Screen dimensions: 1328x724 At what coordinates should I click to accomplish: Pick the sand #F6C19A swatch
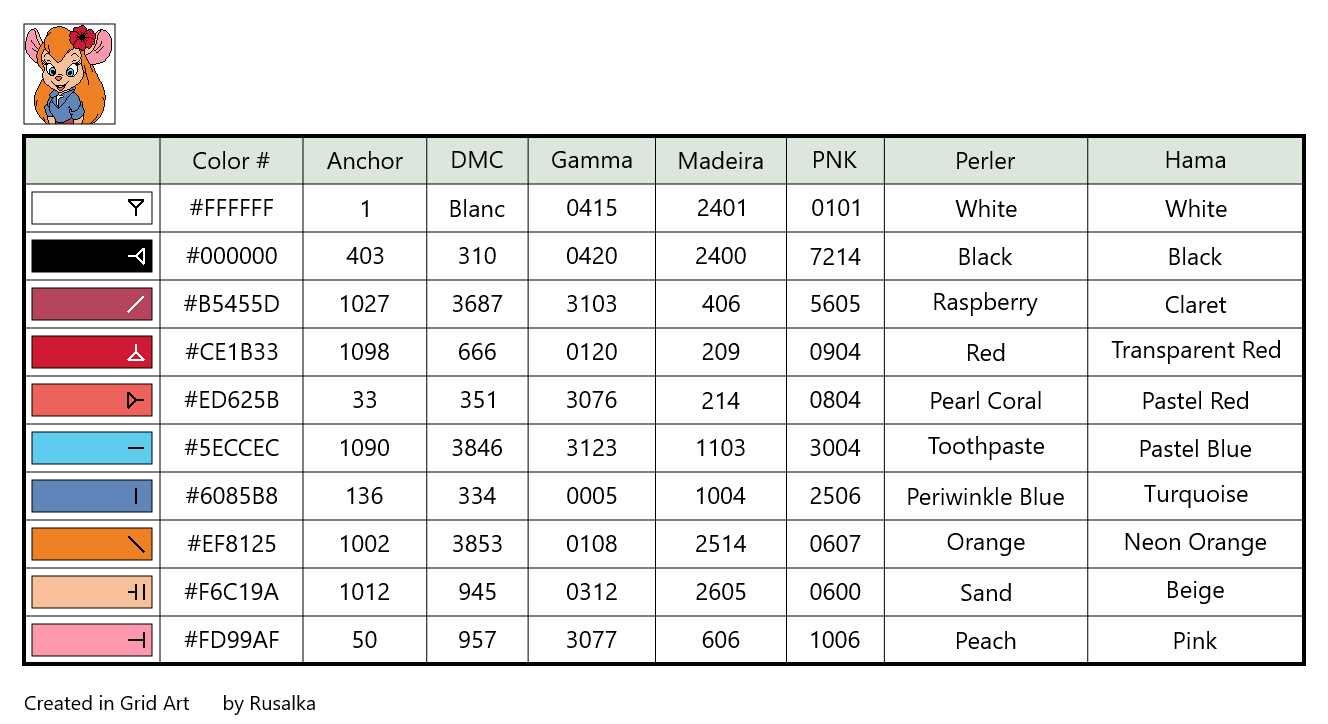tap(92, 592)
